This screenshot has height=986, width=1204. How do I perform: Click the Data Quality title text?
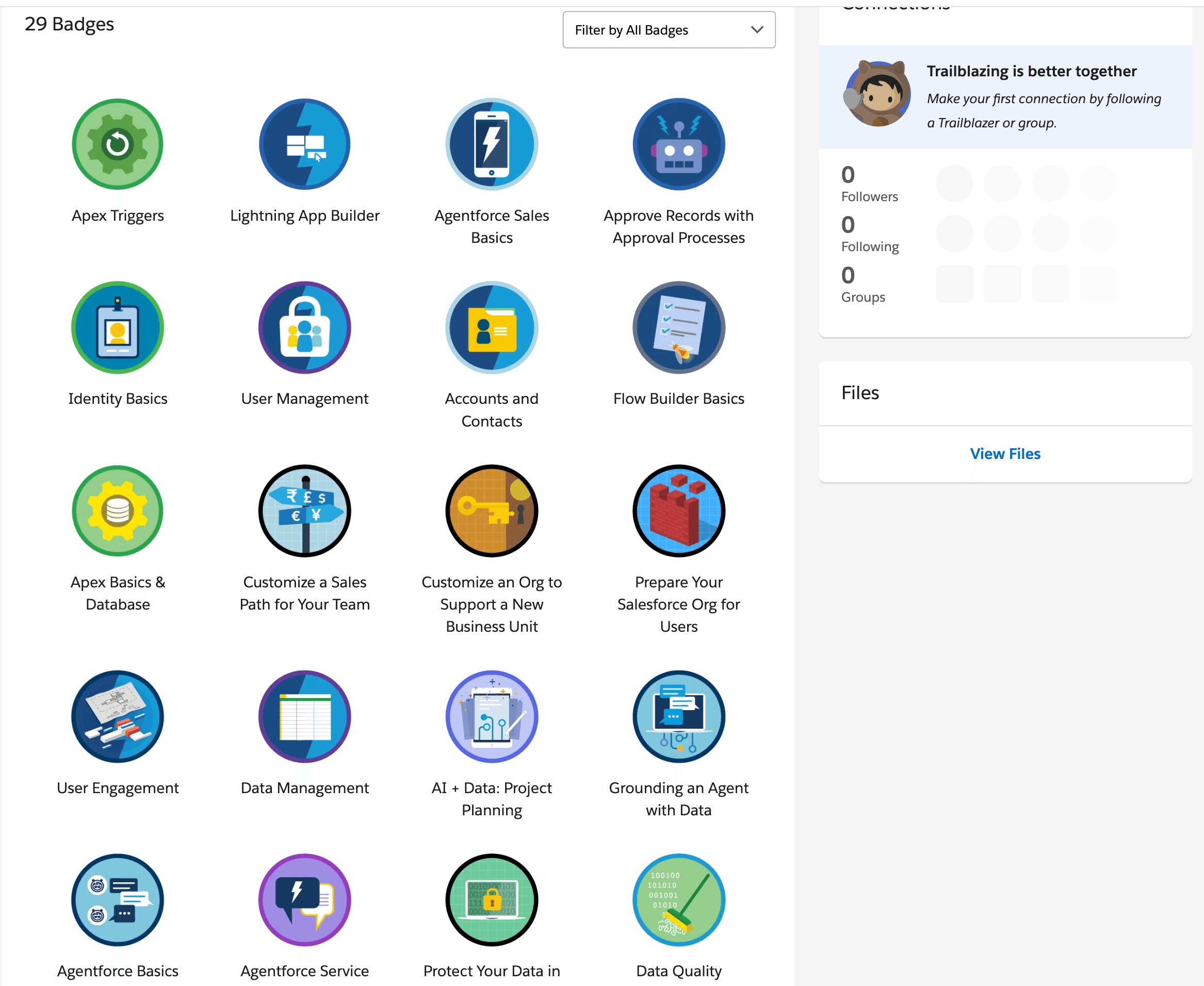click(678, 971)
